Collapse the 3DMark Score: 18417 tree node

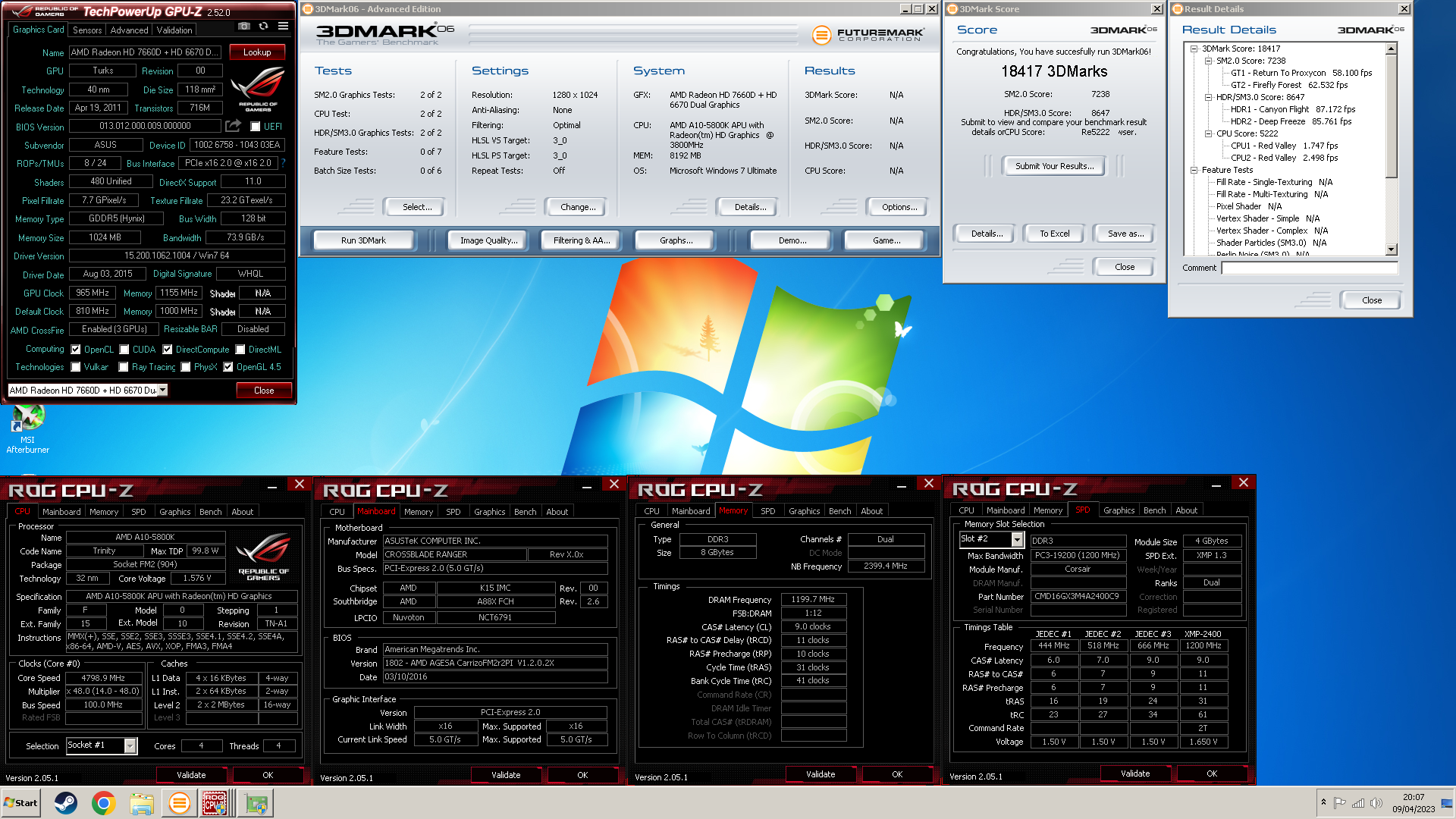pyautogui.click(x=1194, y=49)
